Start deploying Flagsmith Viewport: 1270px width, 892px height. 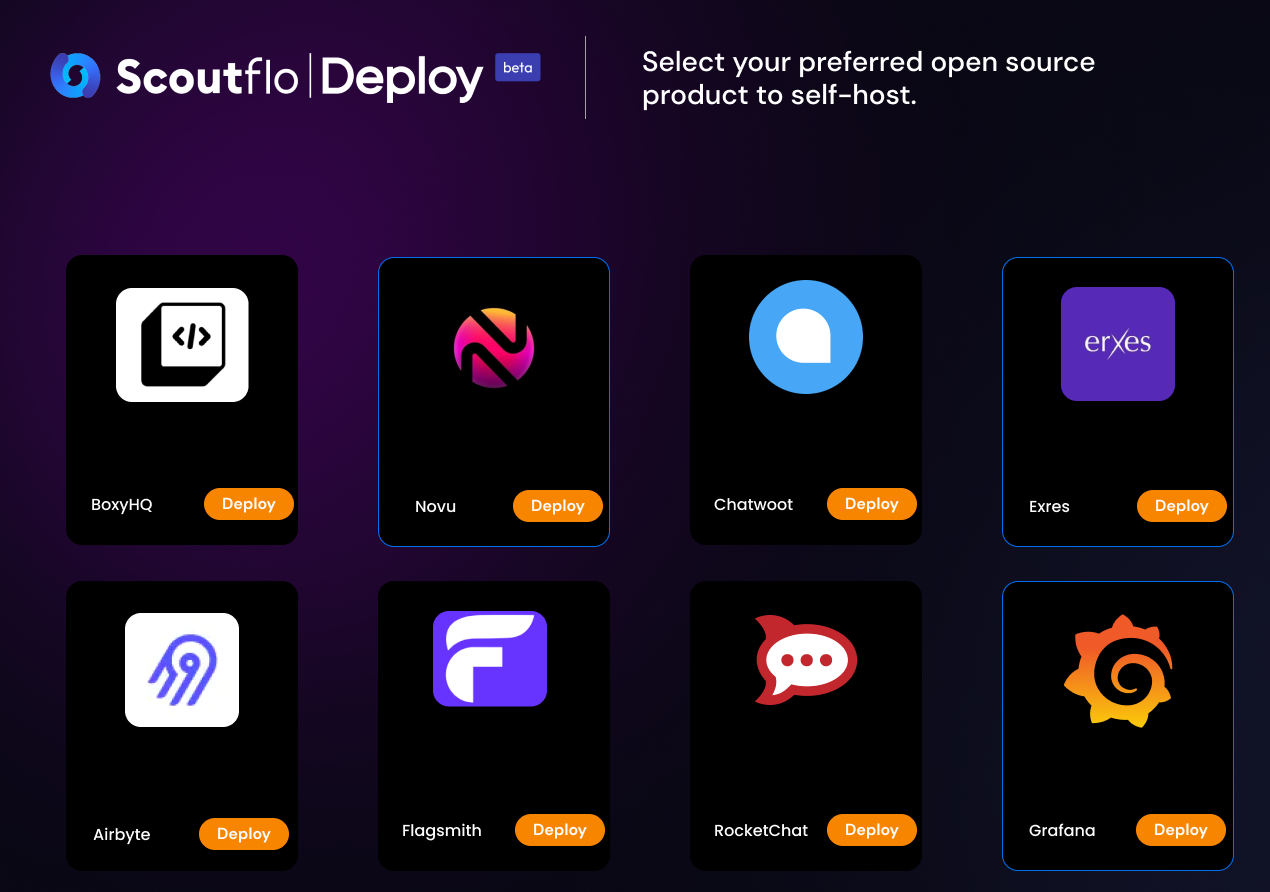[x=560, y=830]
